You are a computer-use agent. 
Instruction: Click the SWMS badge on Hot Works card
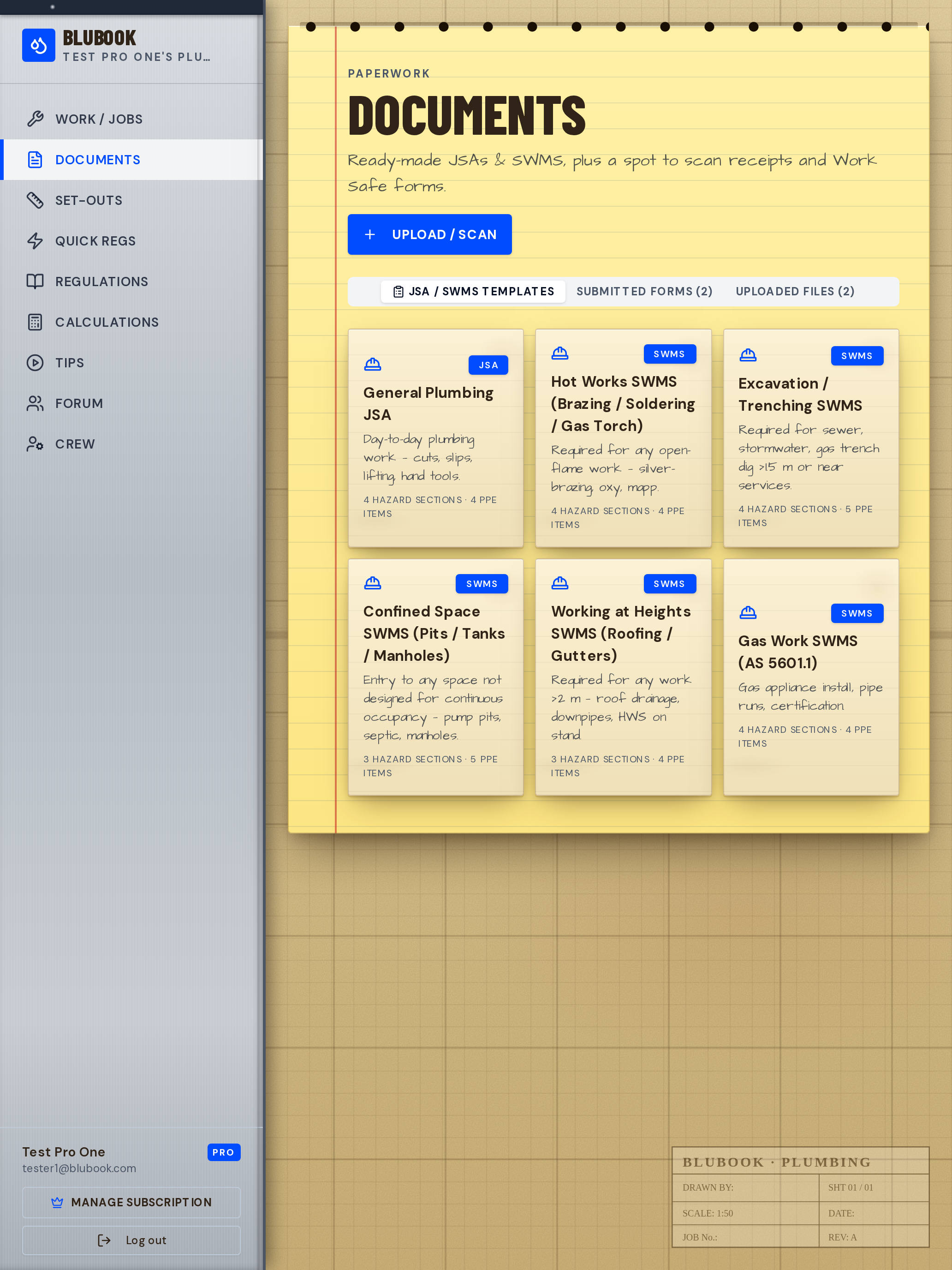[x=669, y=354]
